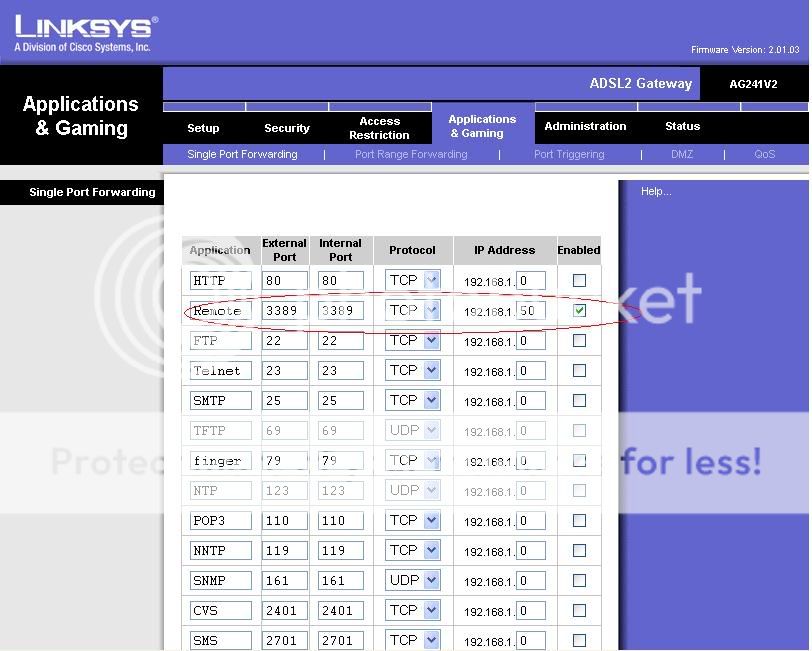Click the IP address field for Remote

530,311
